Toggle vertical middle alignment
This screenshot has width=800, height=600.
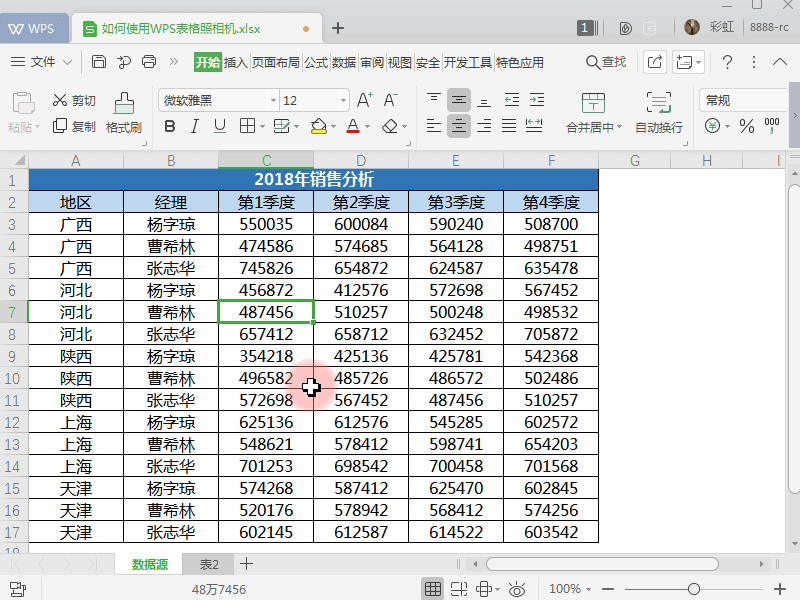point(459,99)
